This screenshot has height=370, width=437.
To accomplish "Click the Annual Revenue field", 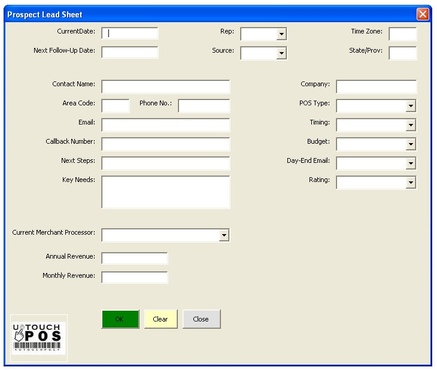I will coord(134,258).
